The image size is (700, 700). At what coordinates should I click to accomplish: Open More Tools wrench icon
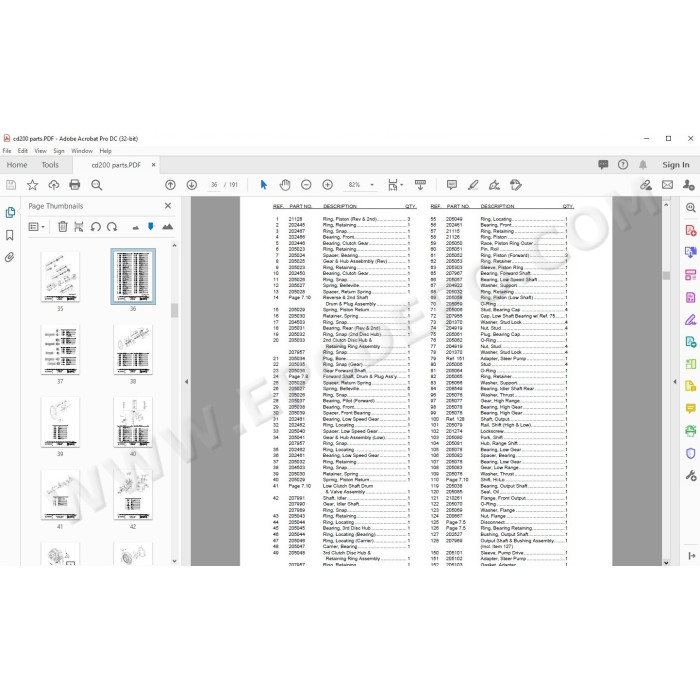point(690,475)
